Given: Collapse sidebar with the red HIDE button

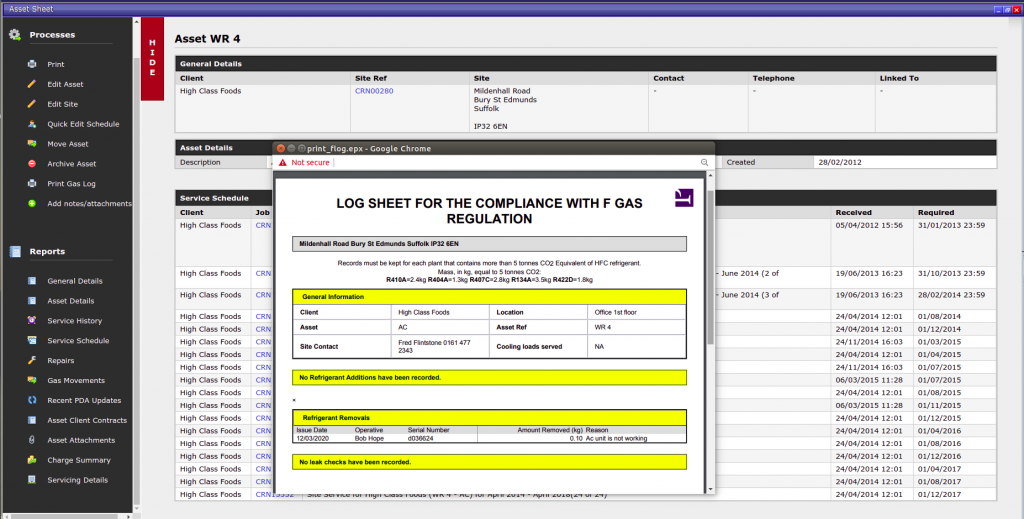Looking at the screenshot, I should [x=152, y=58].
